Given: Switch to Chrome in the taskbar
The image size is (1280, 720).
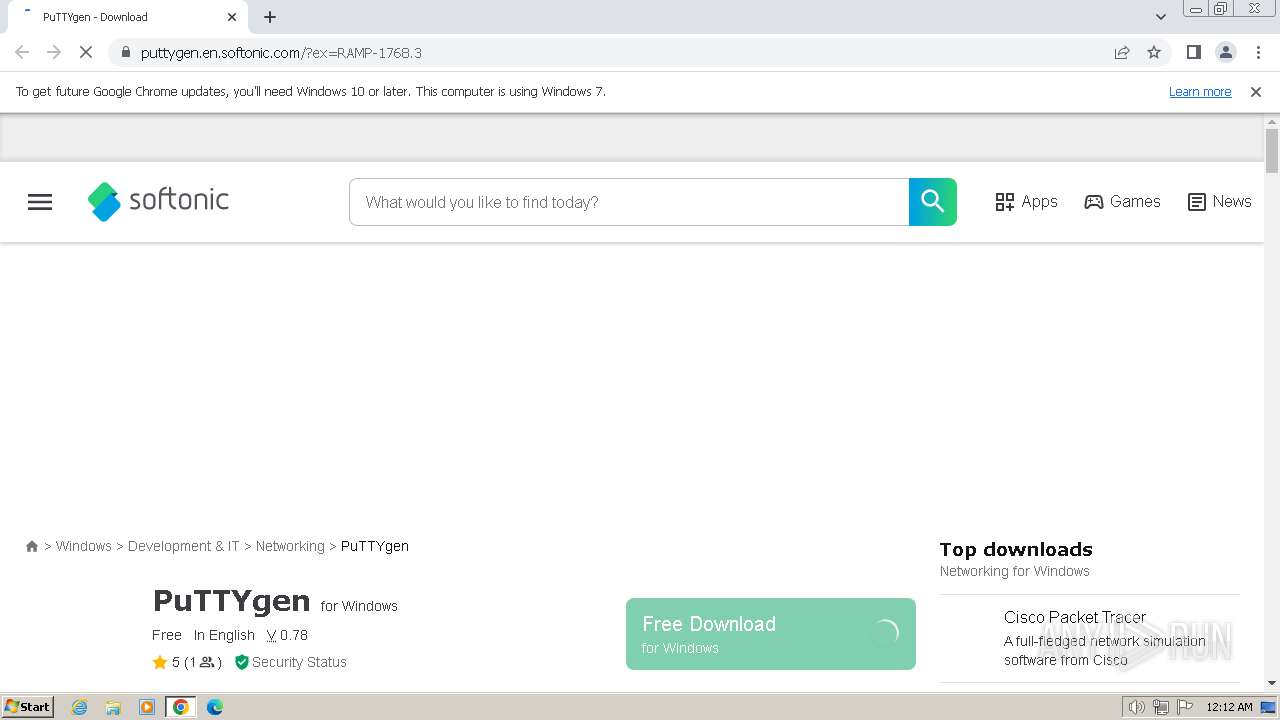Looking at the screenshot, I should [x=181, y=707].
